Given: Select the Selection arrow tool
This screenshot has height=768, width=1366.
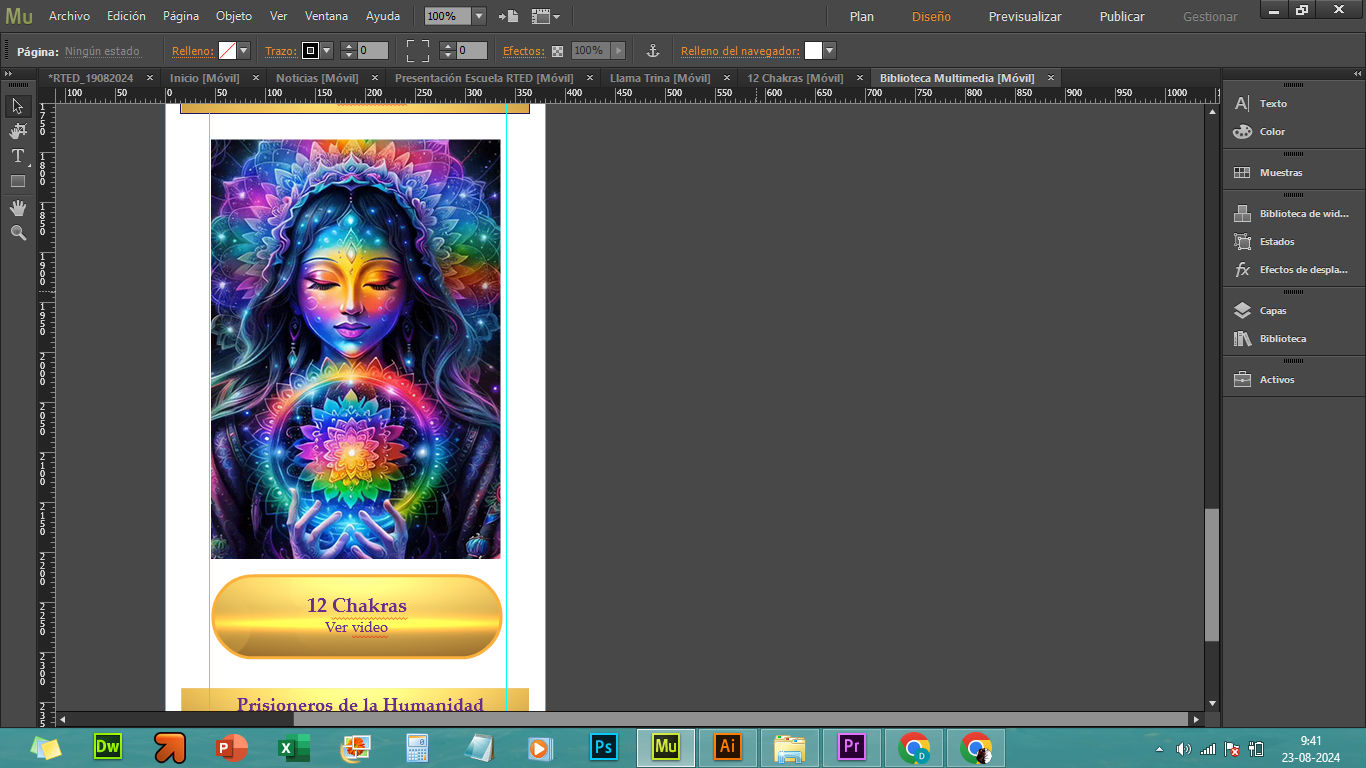Looking at the screenshot, I should 17,106.
